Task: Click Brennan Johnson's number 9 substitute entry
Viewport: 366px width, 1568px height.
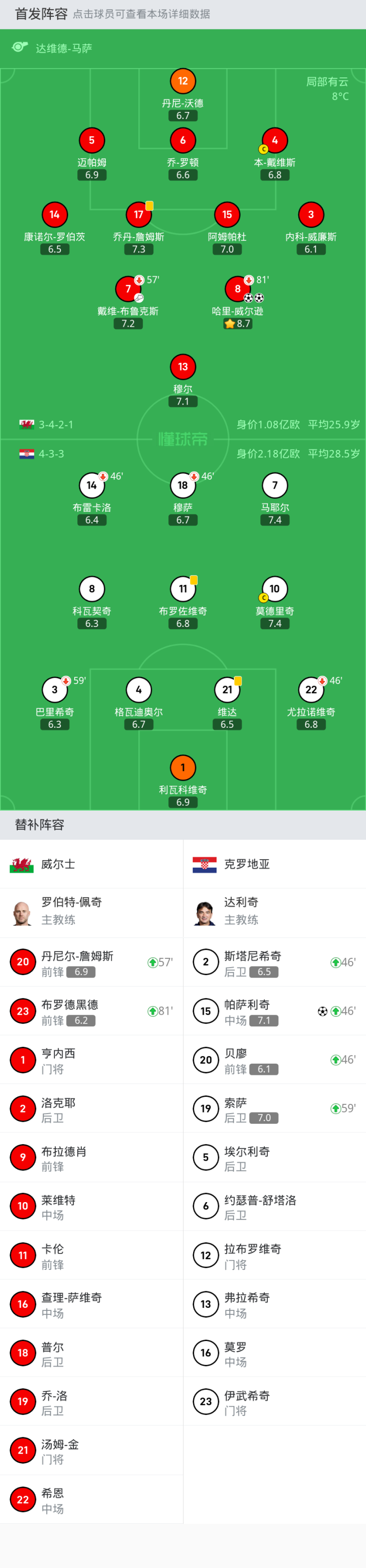Action: tap(91, 1157)
